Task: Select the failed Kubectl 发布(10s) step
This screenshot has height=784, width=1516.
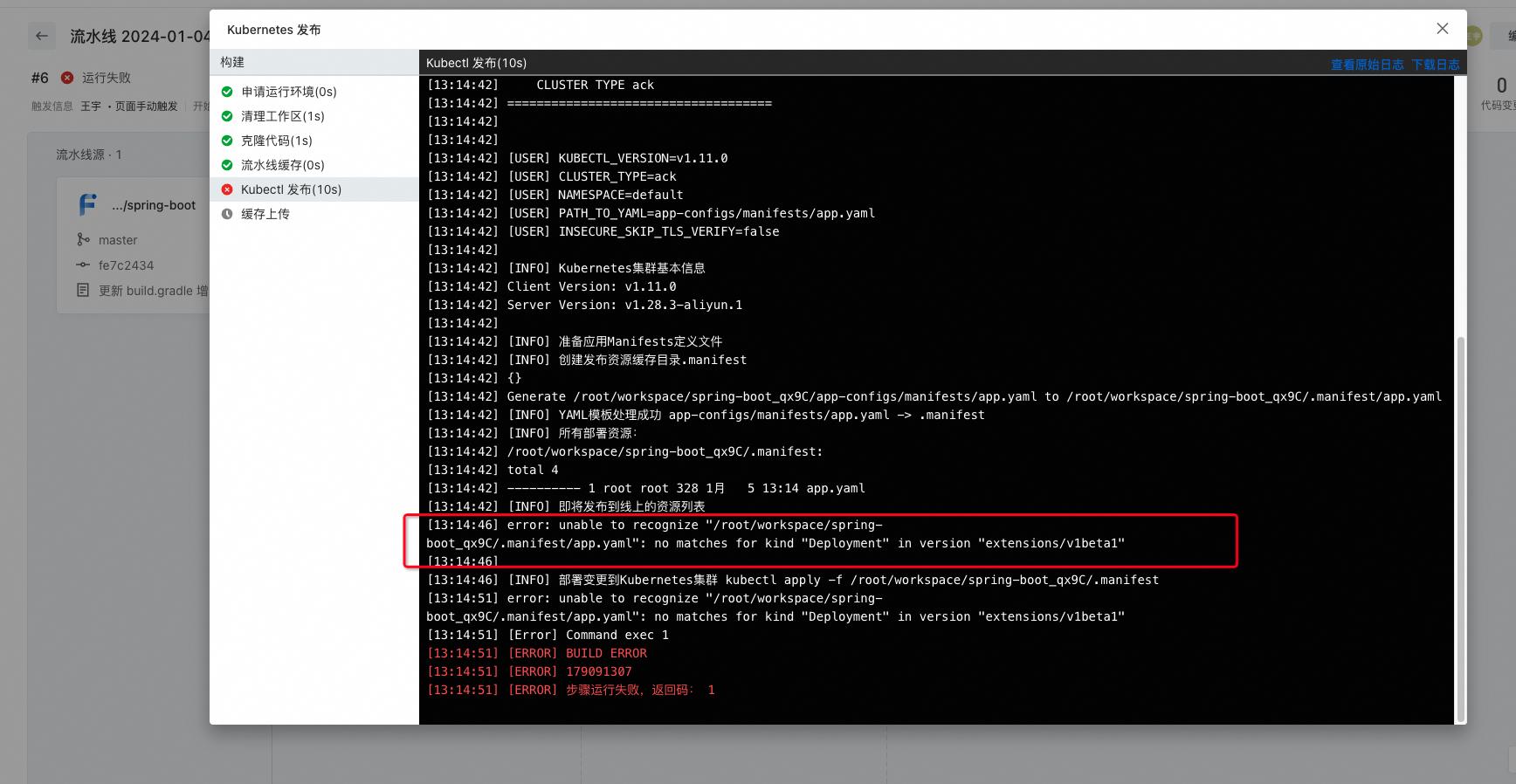Action: (314, 189)
